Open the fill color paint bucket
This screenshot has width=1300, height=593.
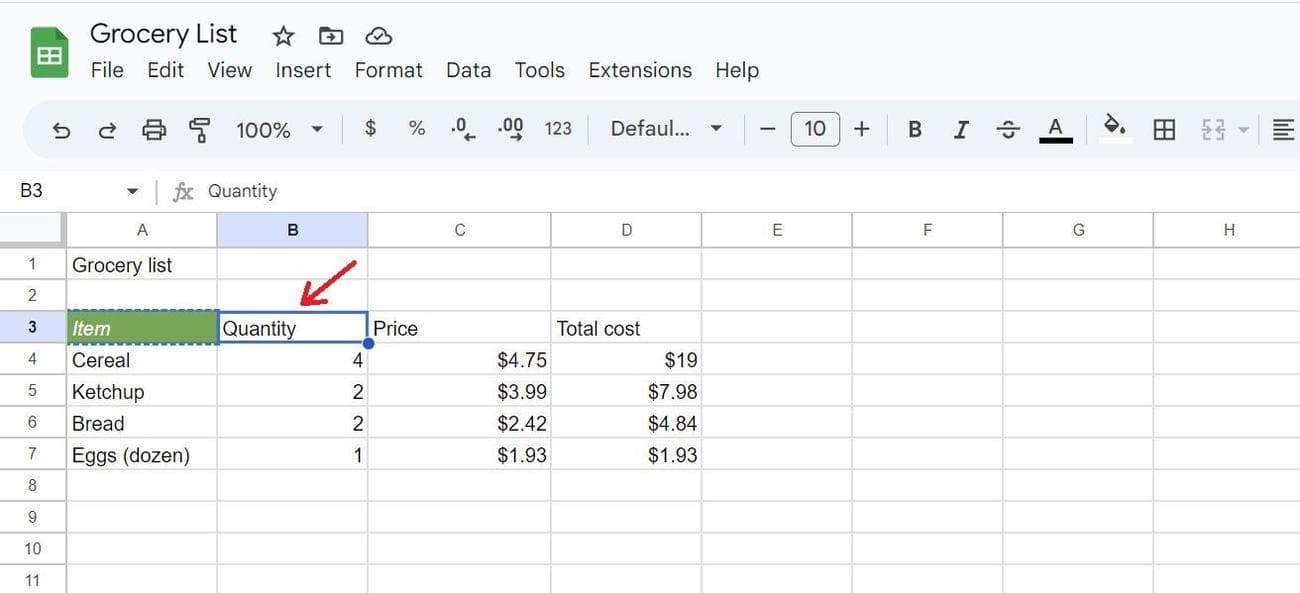1114,127
